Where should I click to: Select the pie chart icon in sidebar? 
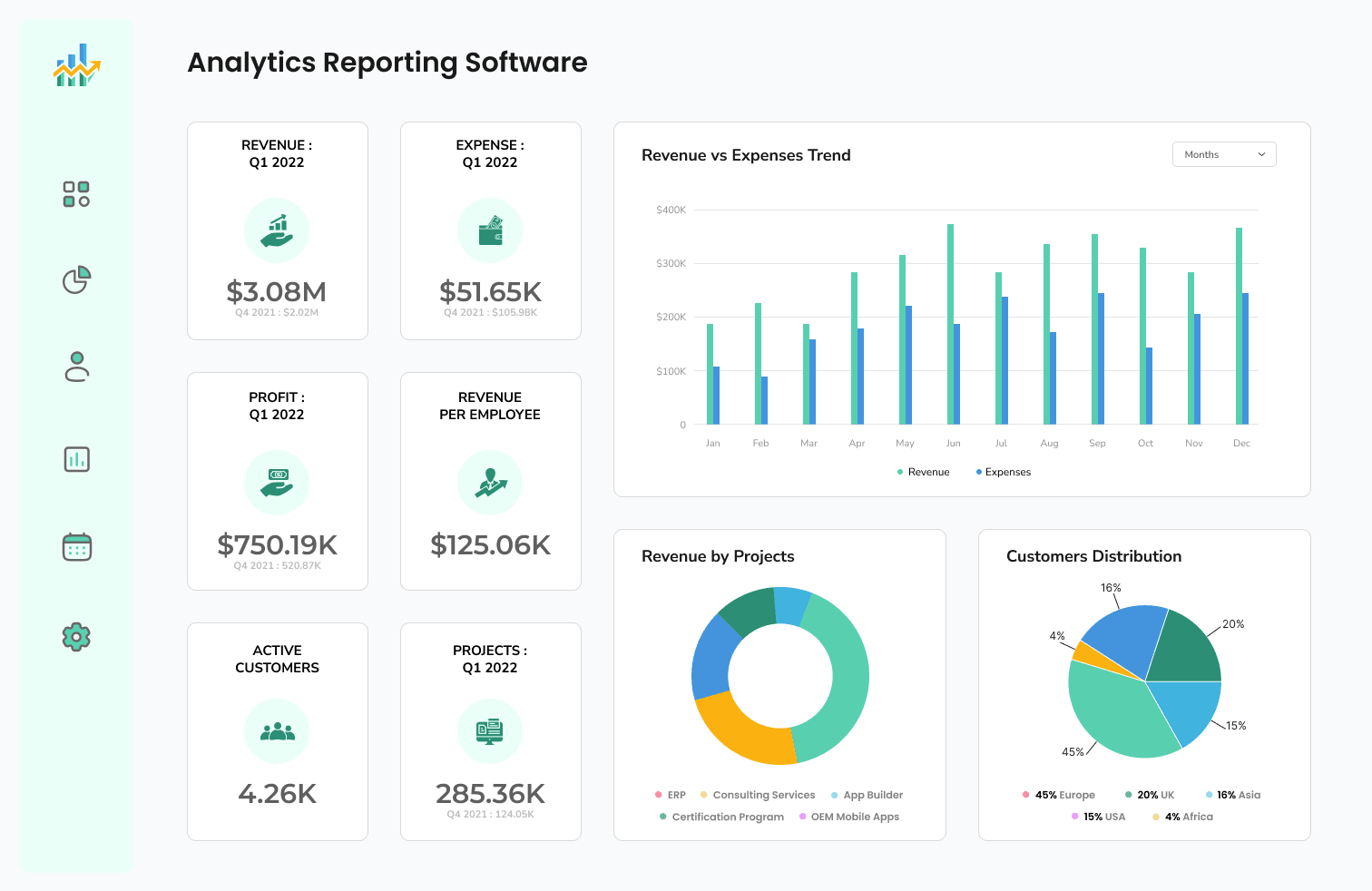coord(77,281)
